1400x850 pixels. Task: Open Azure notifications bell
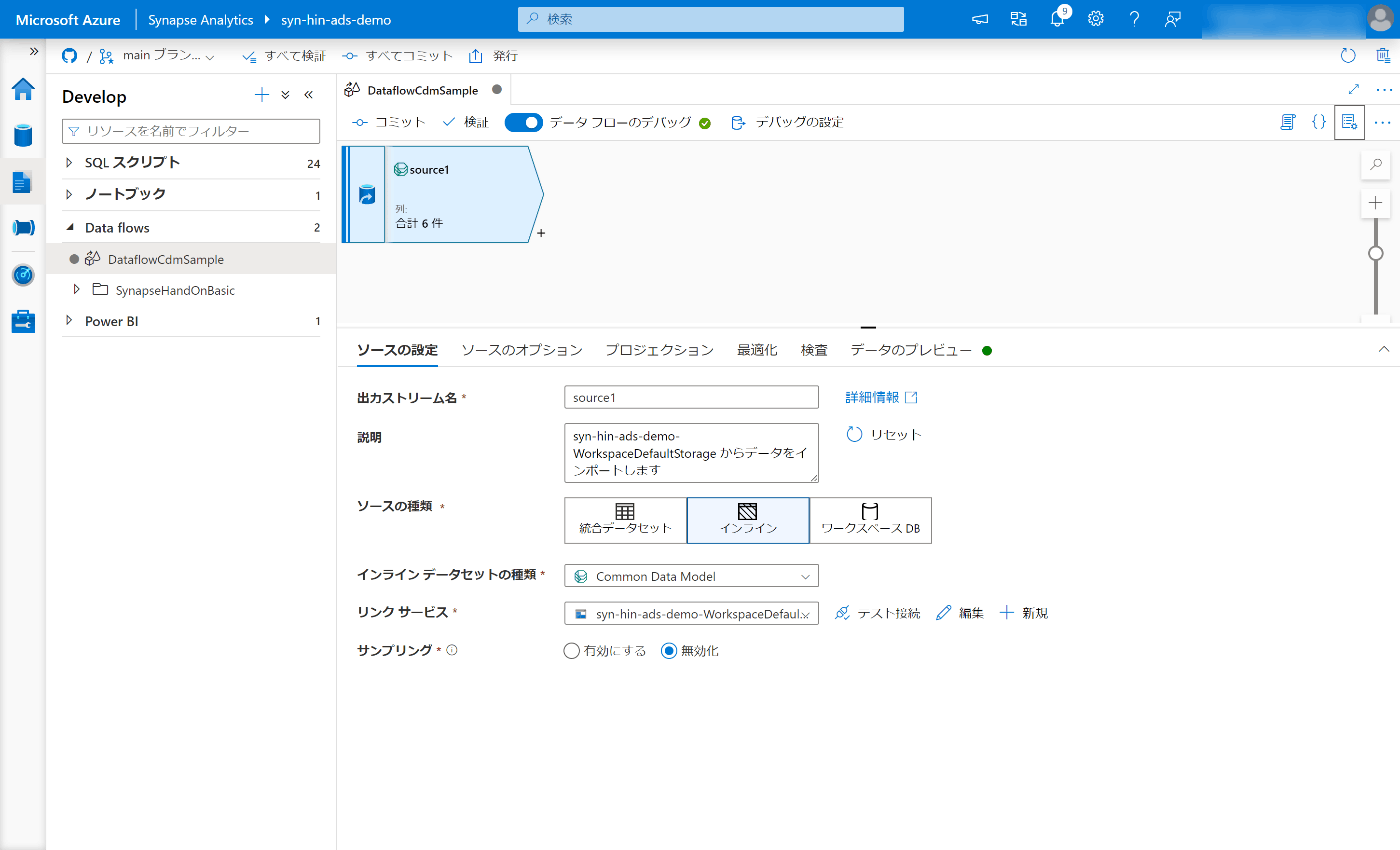click(1058, 19)
